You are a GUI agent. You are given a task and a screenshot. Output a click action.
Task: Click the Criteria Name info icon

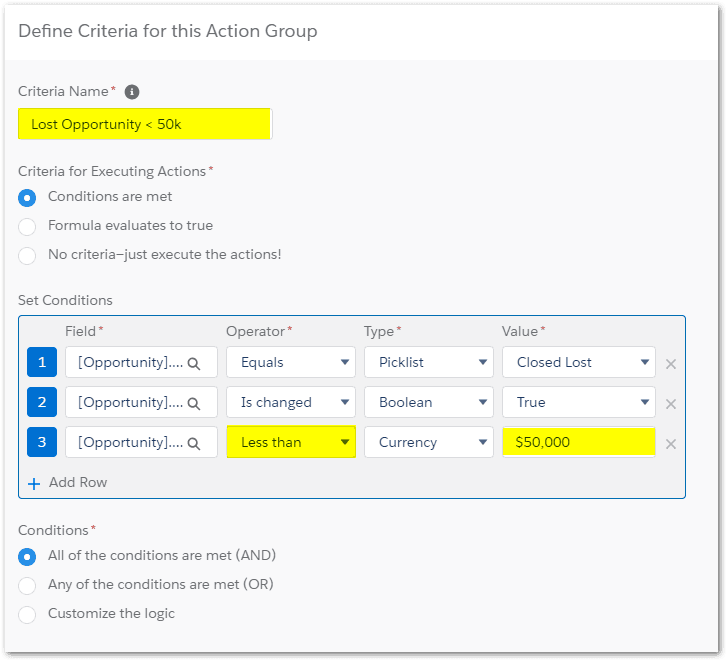pyautogui.click(x=132, y=92)
